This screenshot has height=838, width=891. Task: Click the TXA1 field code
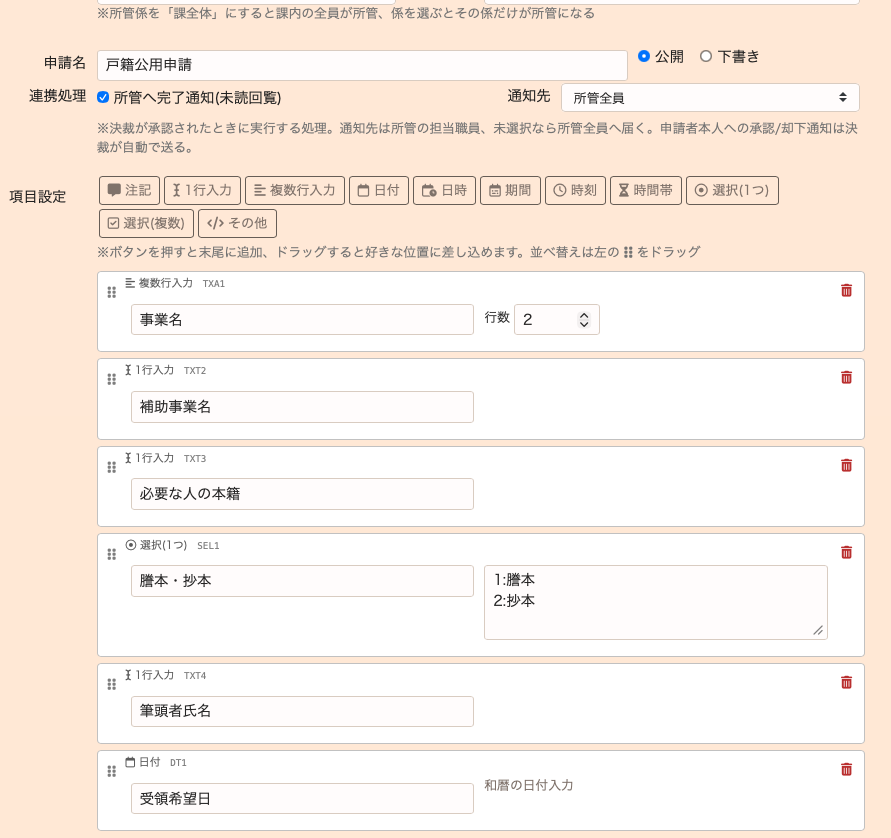pos(214,283)
